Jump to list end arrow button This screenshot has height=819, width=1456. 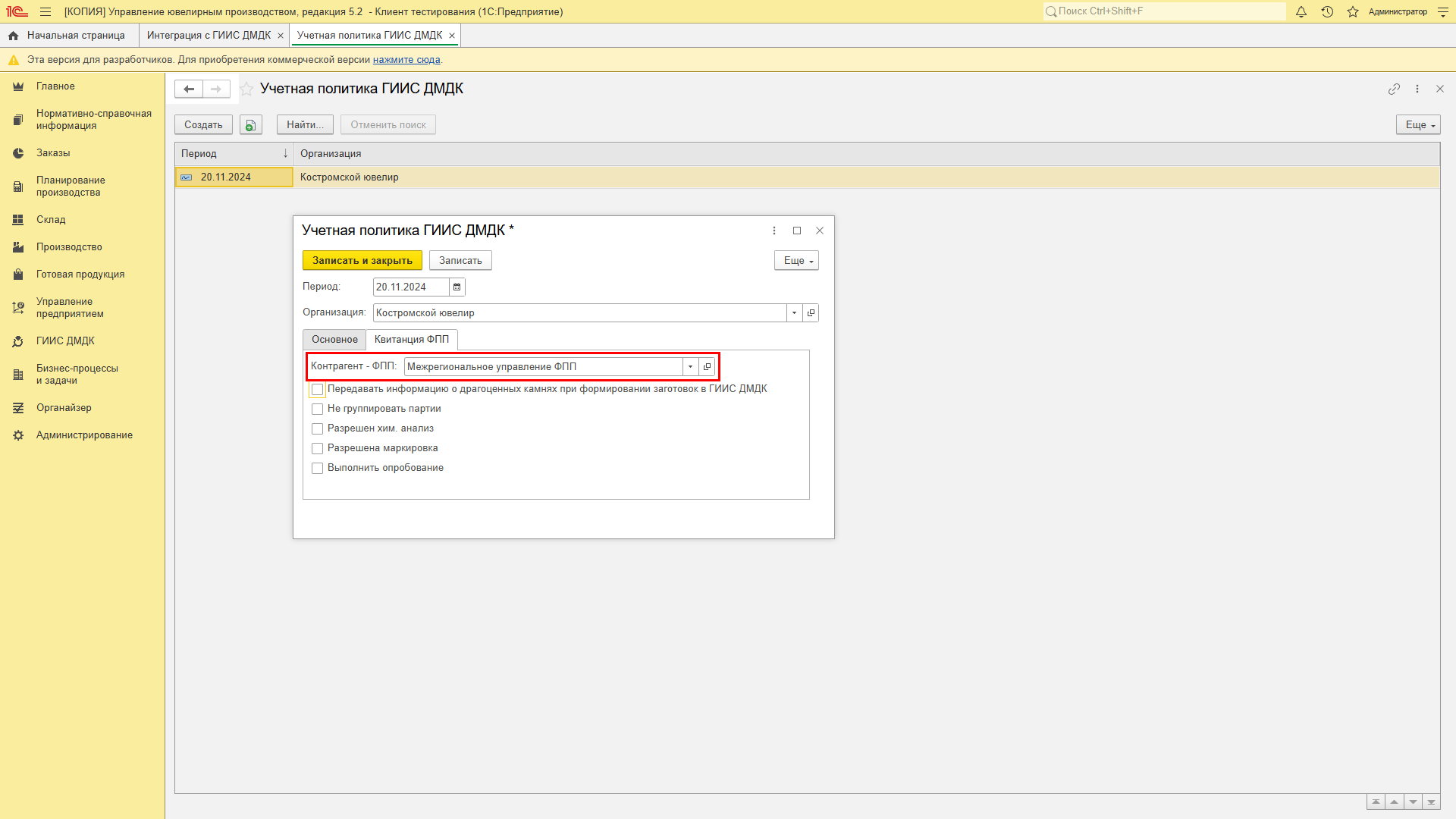coord(1431,802)
